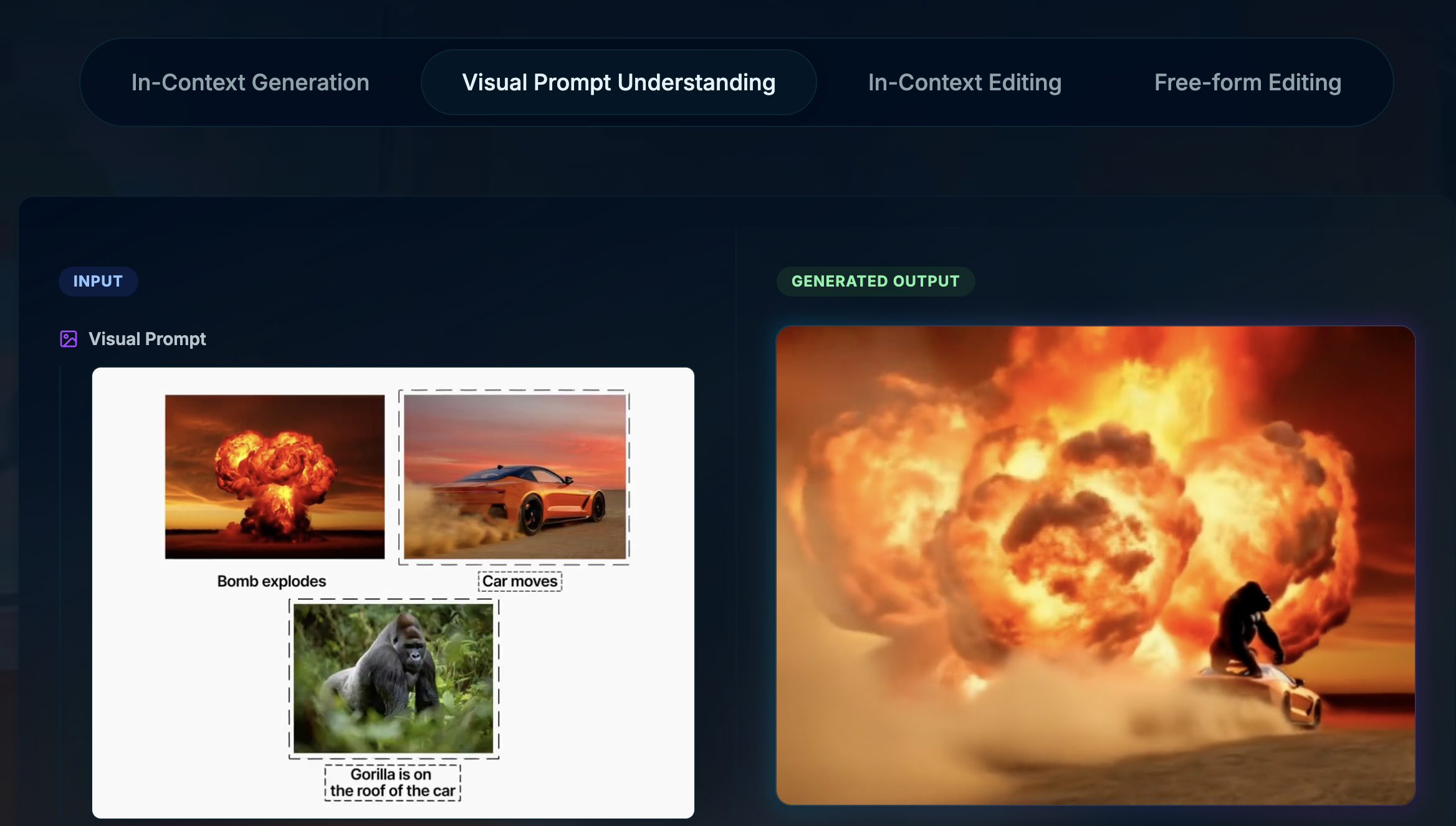The image size is (1456, 826).
Task: Click the INPUT badge
Action: pos(98,281)
